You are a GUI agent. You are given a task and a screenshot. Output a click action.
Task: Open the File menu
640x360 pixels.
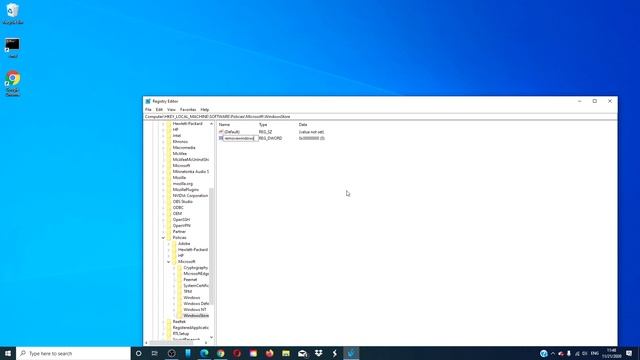[148, 110]
